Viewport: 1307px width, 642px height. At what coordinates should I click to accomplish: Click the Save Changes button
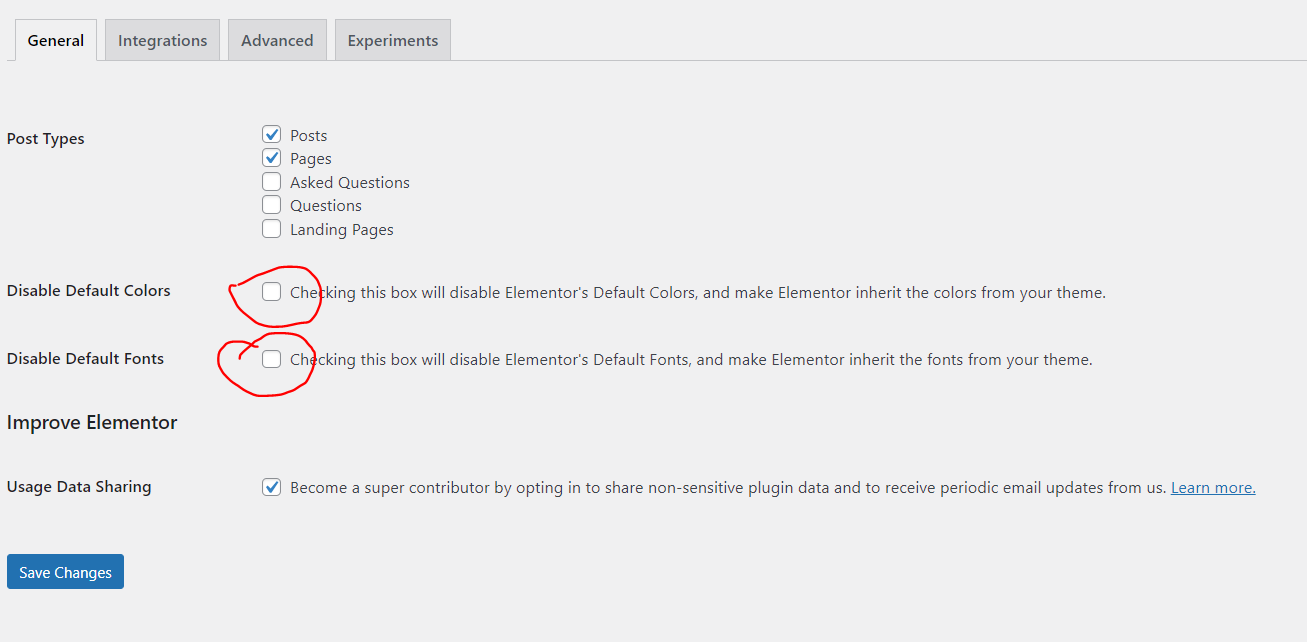click(x=65, y=572)
